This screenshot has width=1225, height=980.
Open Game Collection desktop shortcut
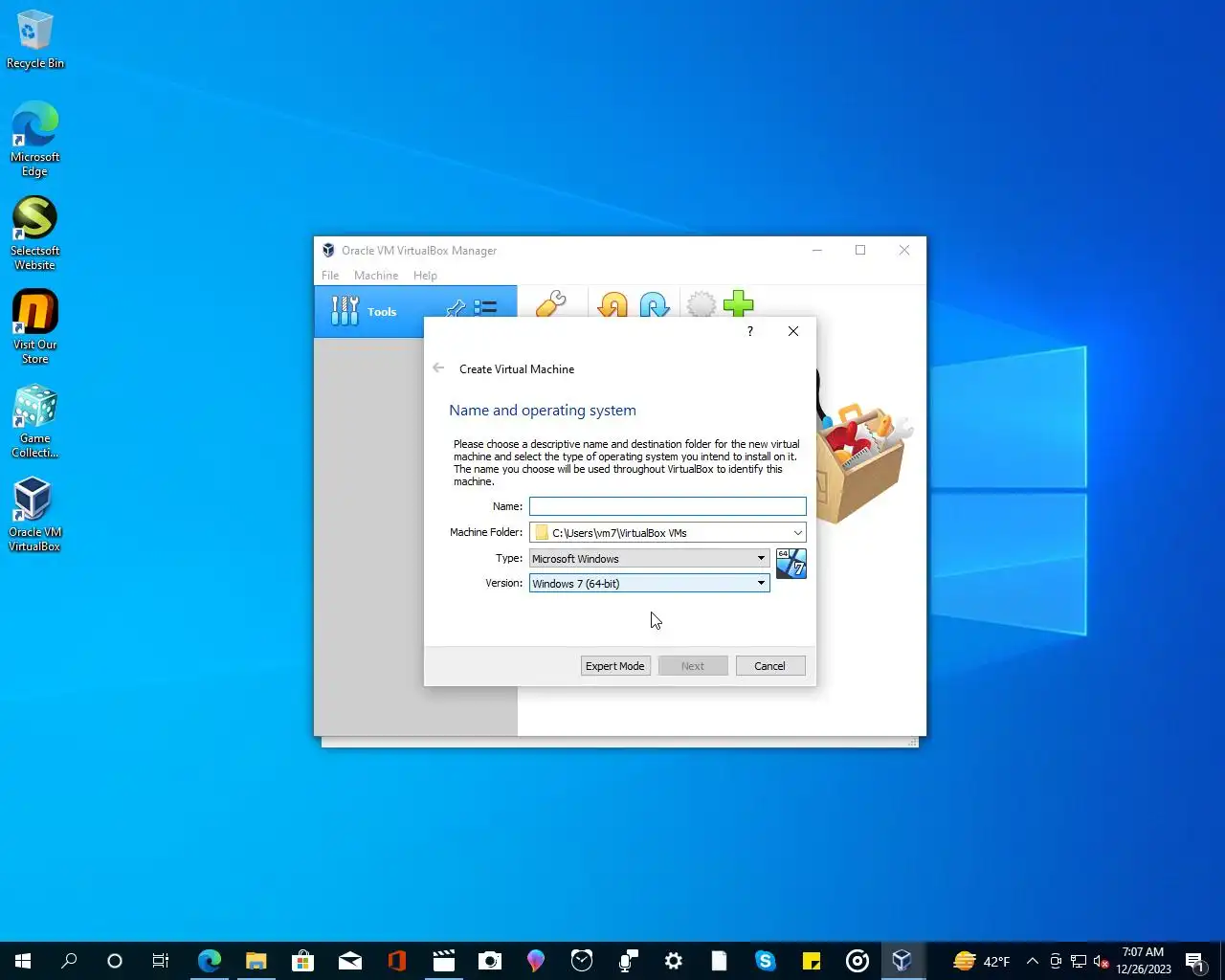[35, 420]
